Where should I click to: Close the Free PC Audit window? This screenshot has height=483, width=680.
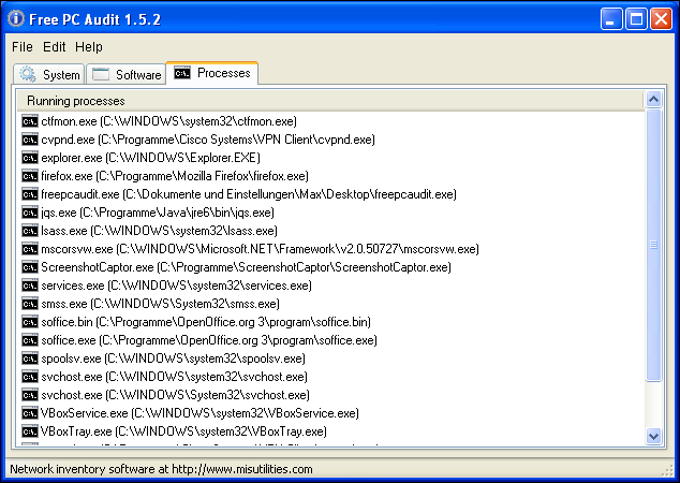coord(661,19)
